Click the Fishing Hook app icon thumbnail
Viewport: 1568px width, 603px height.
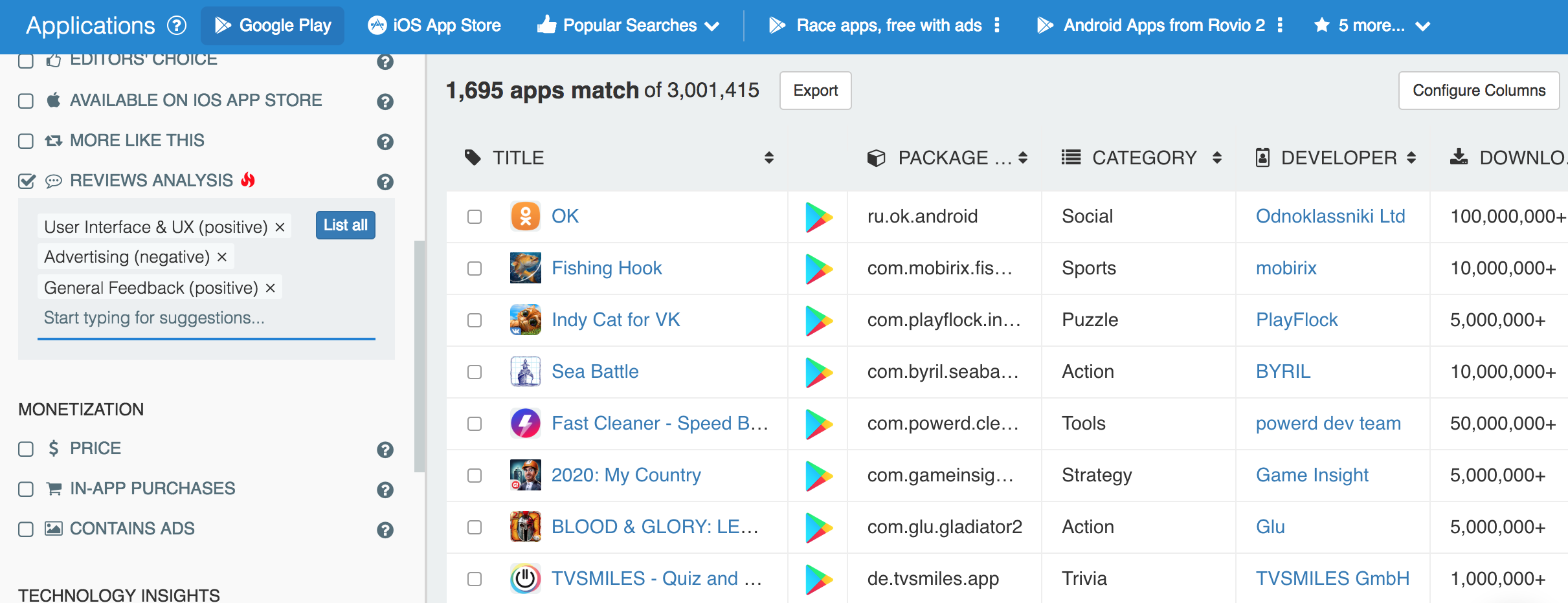point(526,268)
